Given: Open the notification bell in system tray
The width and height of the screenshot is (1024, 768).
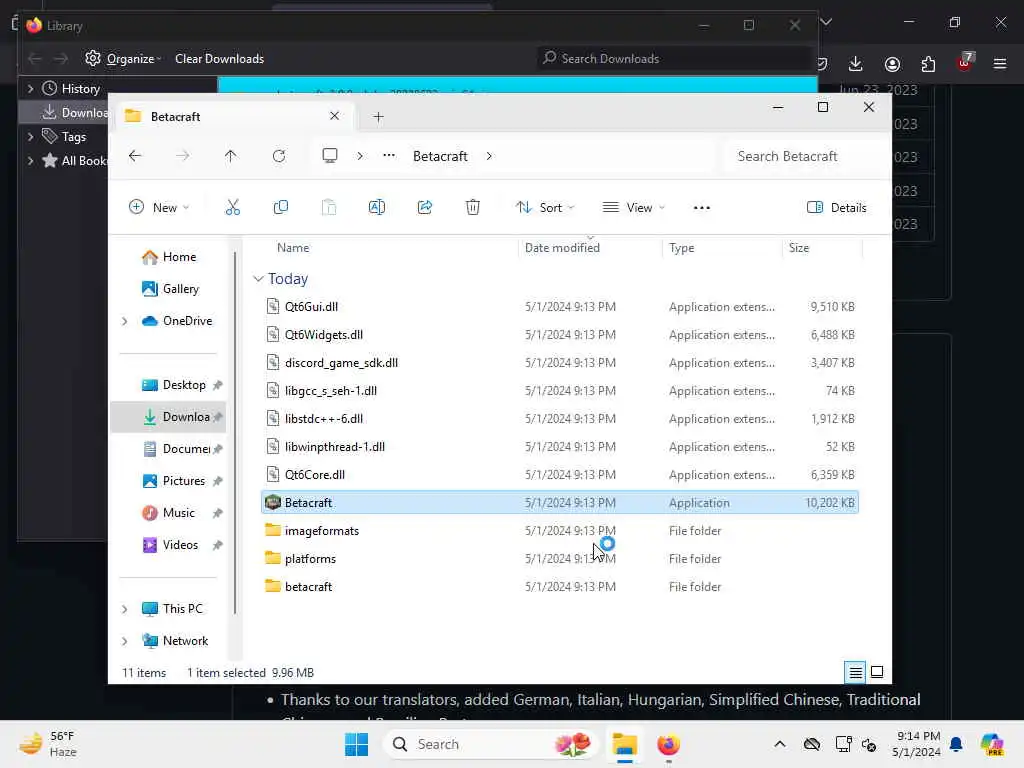Looking at the screenshot, I should coord(956,744).
